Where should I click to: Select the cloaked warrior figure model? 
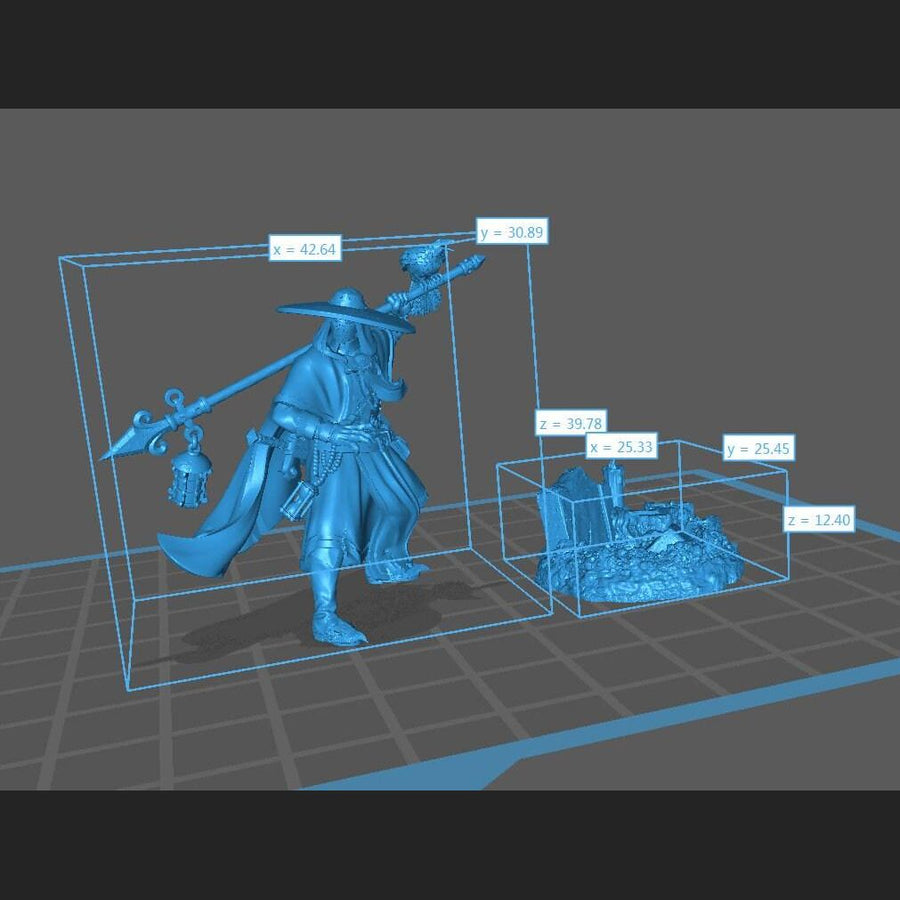pos(340,470)
